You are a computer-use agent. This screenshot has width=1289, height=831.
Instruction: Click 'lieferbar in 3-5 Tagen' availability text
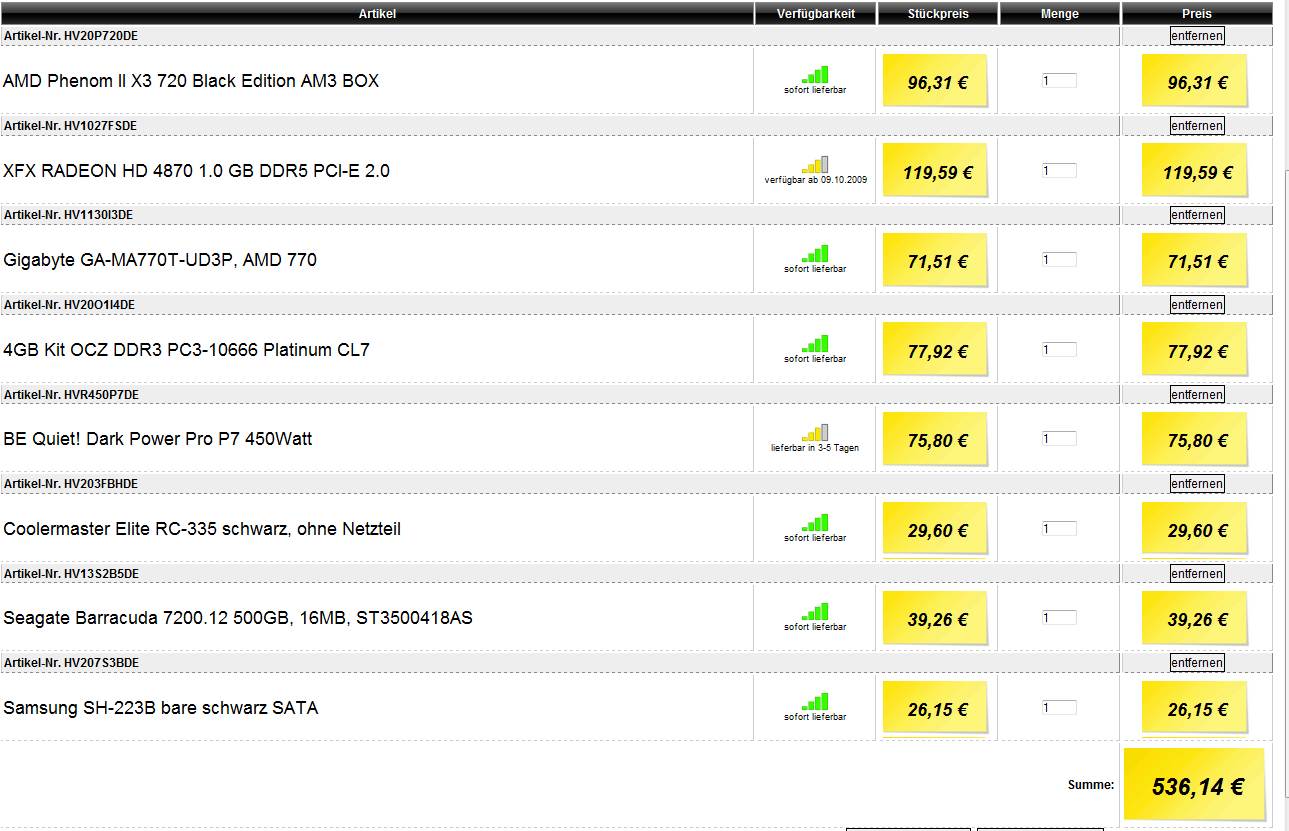tap(815, 448)
